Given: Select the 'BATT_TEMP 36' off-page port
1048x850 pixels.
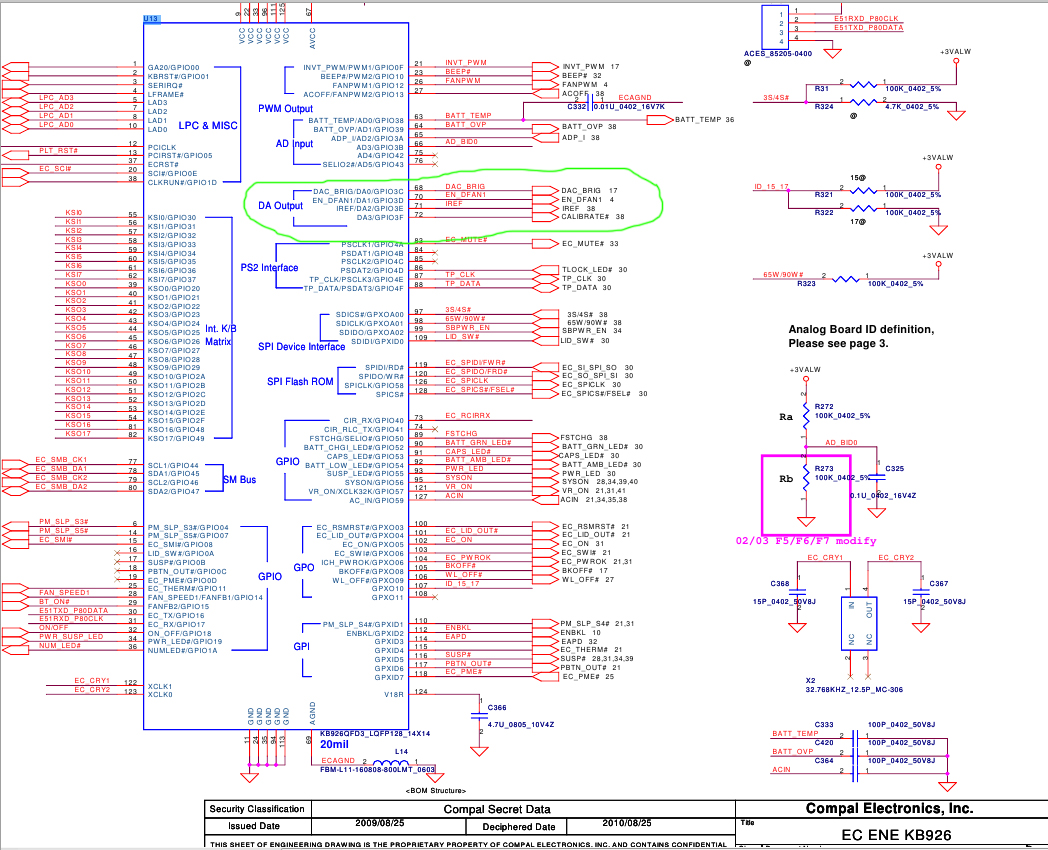Looking at the screenshot, I should click(704, 120).
